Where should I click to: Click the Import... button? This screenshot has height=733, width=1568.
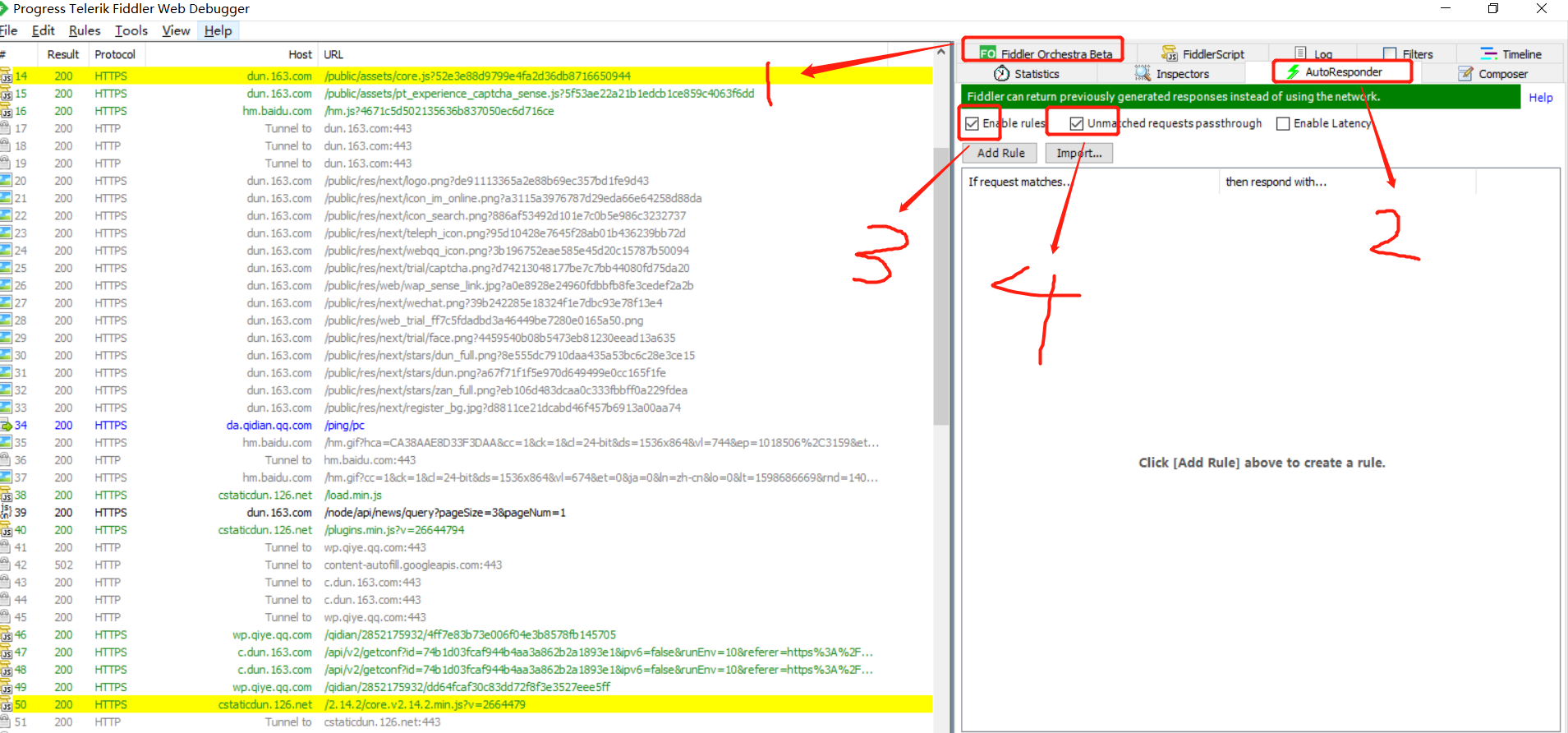[x=1079, y=153]
